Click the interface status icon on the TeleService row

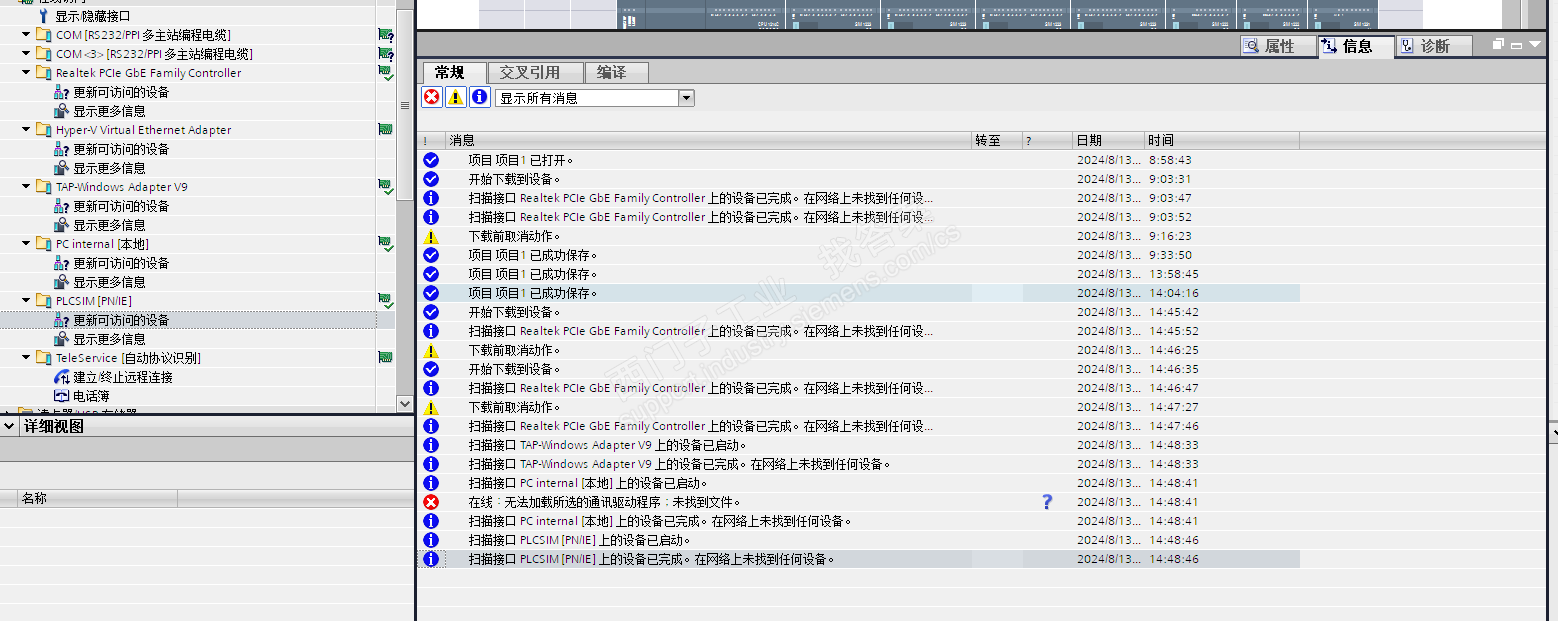[385, 358]
